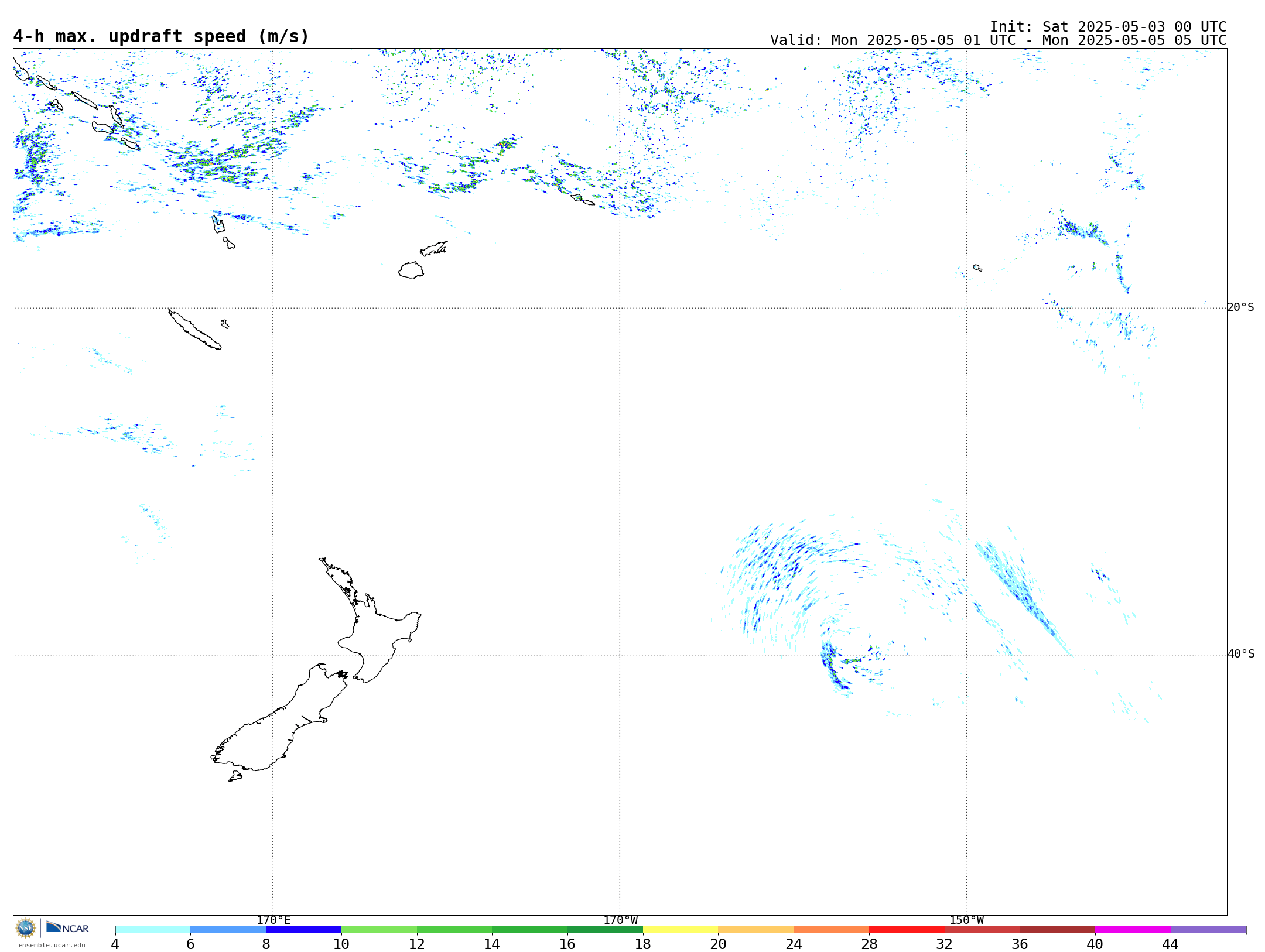This screenshot has width=1265, height=952.
Task: Click the colorbar tick label 10
Action: (341, 944)
